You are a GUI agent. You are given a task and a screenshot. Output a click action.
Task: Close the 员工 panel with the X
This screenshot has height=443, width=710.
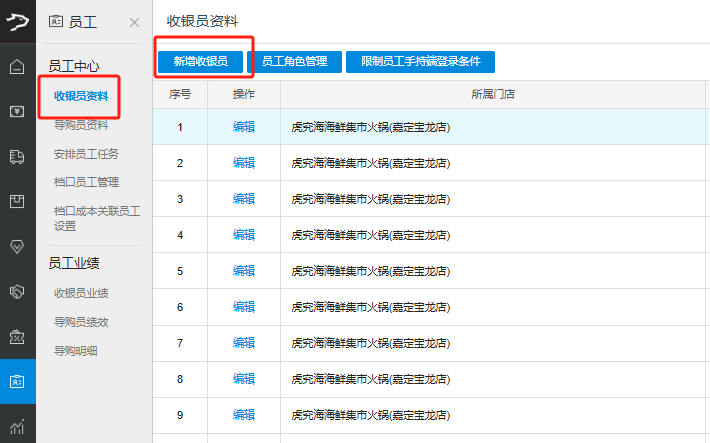tap(134, 22)
